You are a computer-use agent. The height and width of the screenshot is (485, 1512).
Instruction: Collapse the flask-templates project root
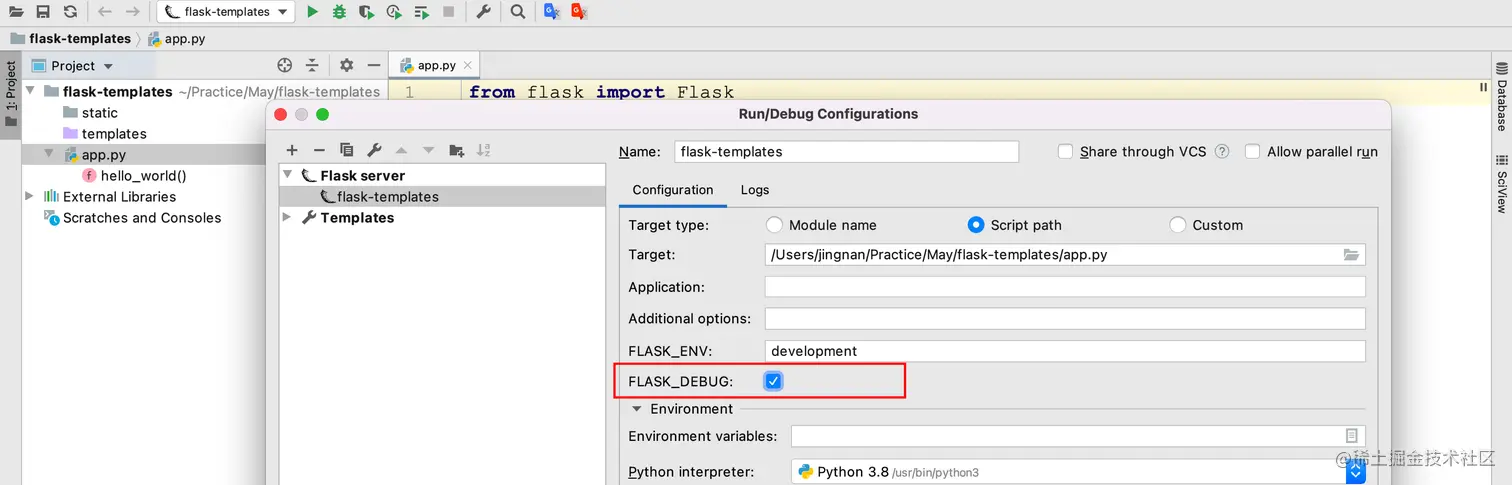click(x=30, y=91)
